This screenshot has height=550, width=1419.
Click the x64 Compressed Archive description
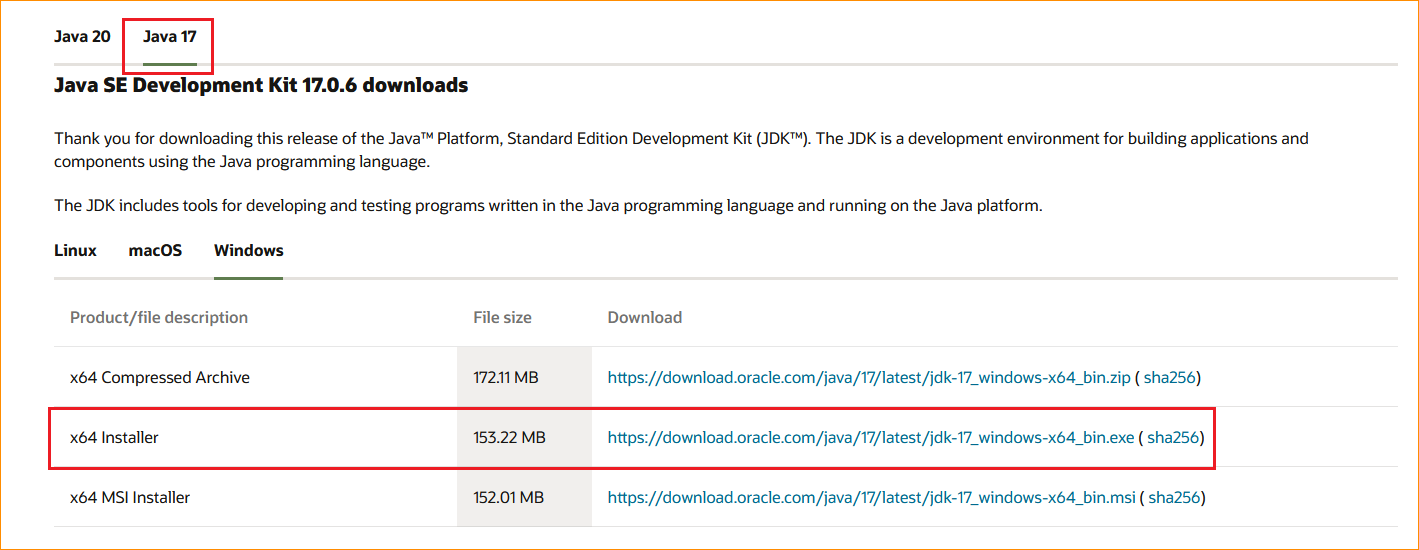160,378
